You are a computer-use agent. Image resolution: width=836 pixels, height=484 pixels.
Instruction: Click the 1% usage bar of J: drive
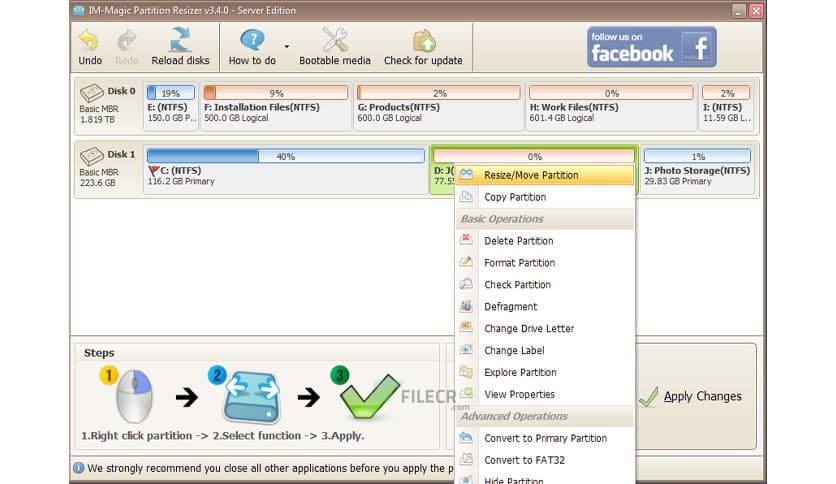point(697,156)
